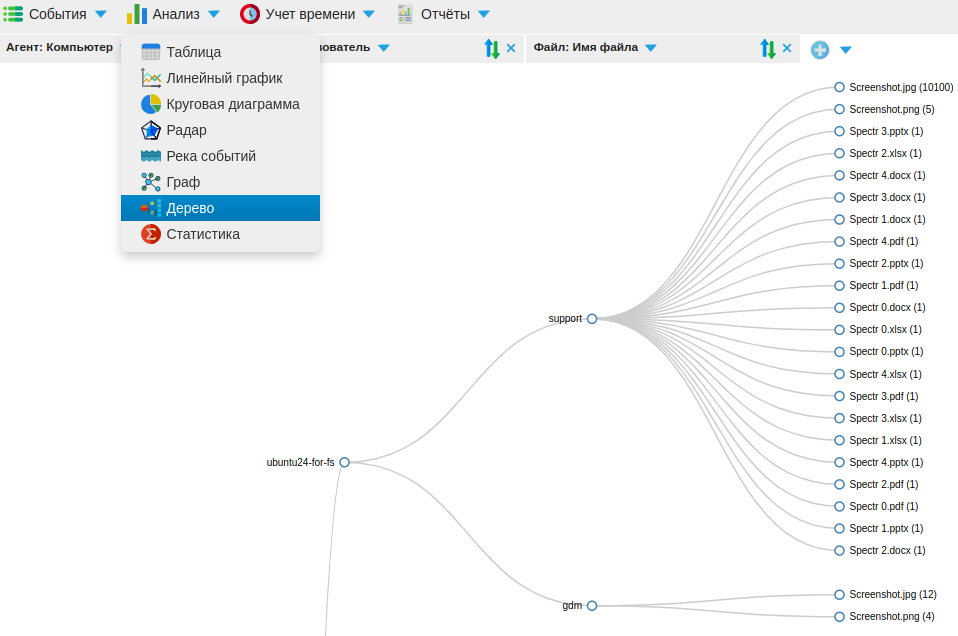Click the Файл: Имя файла grouping label
This screenshot has width=958, height=636.
pos(585,47)
